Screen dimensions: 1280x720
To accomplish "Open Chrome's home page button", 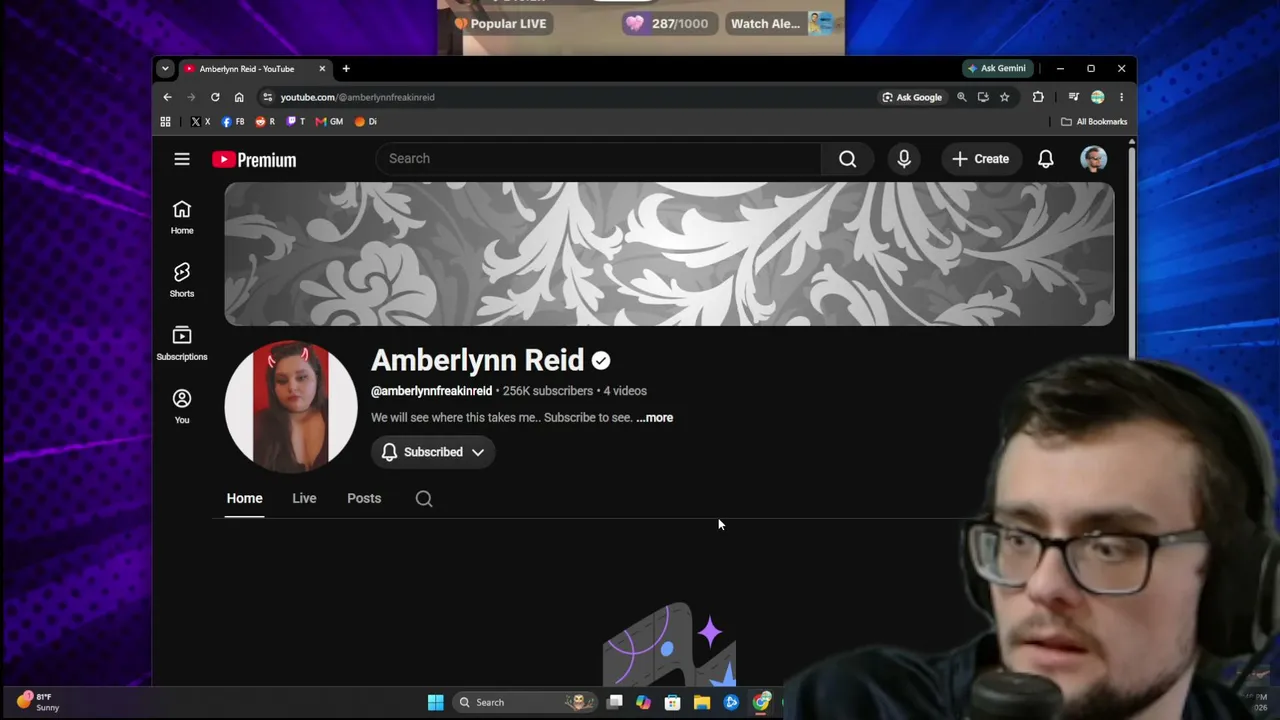I will point(239,97).
